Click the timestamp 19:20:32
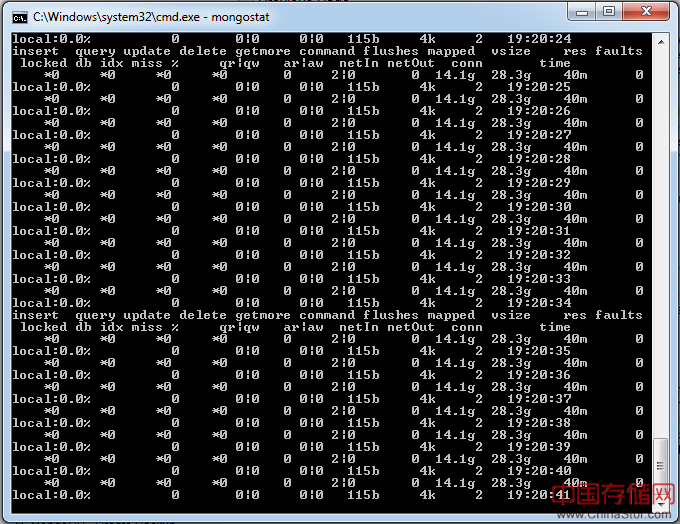The image size is (680, 524). coord(539,255)
